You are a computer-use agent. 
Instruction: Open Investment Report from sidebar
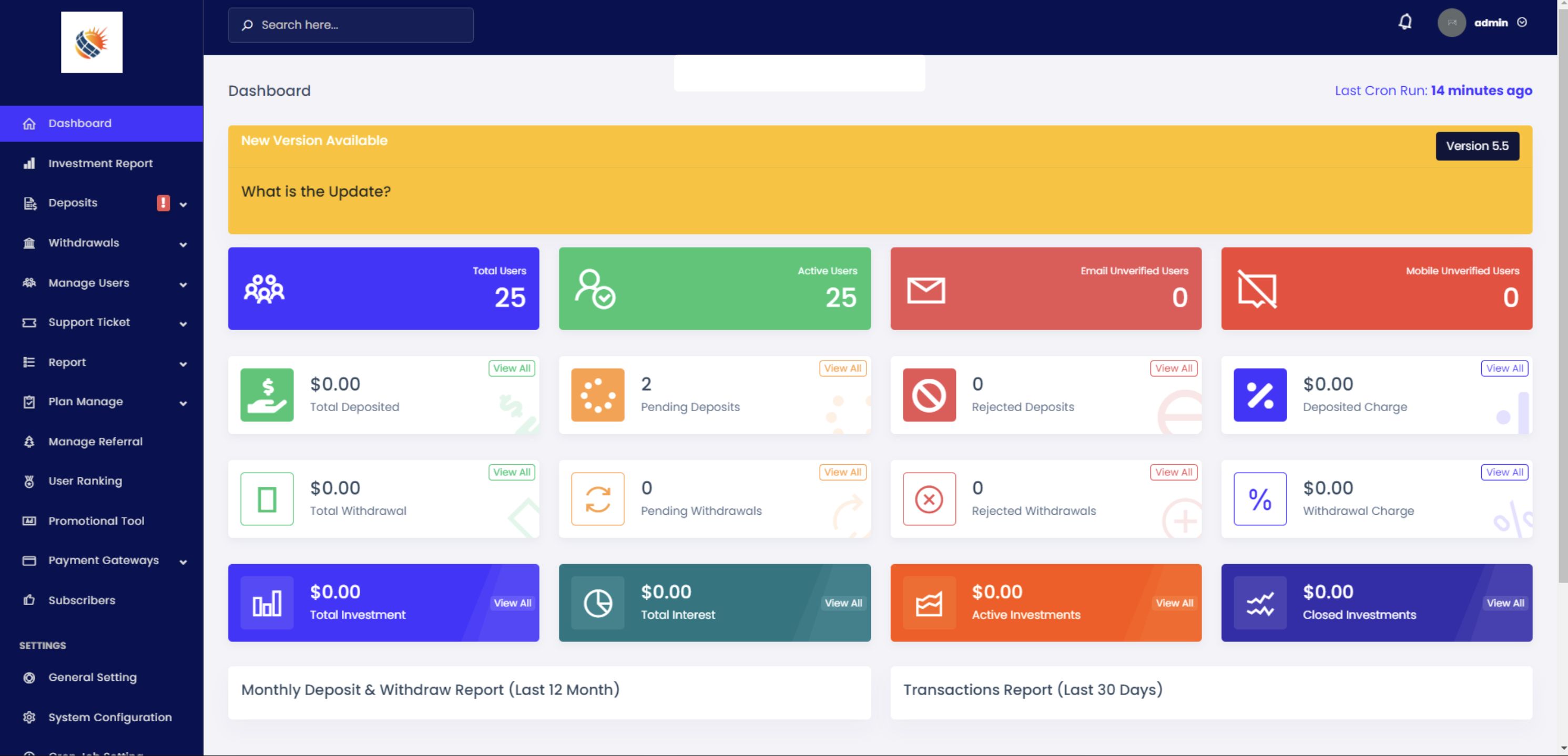click(100, 163)
